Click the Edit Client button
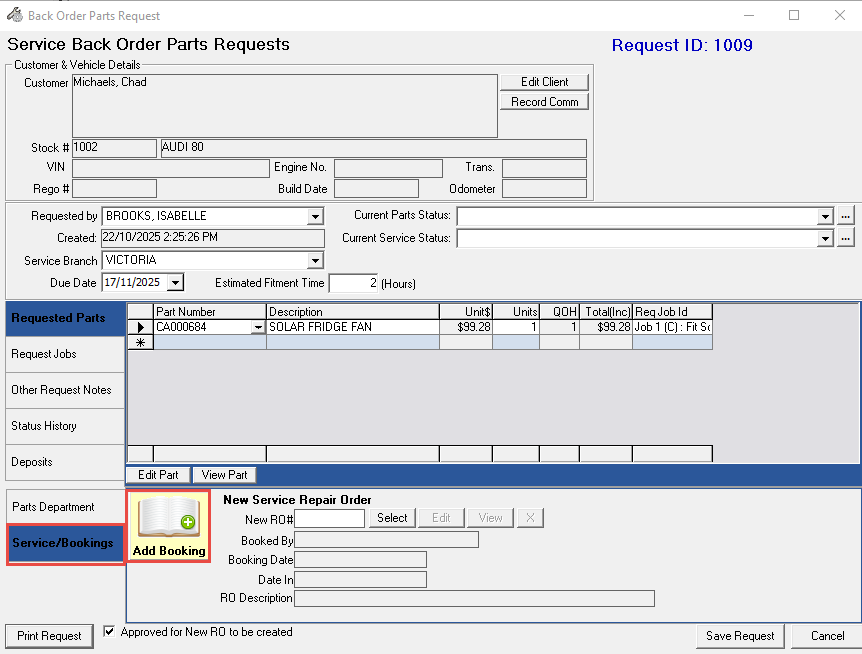 544,82
